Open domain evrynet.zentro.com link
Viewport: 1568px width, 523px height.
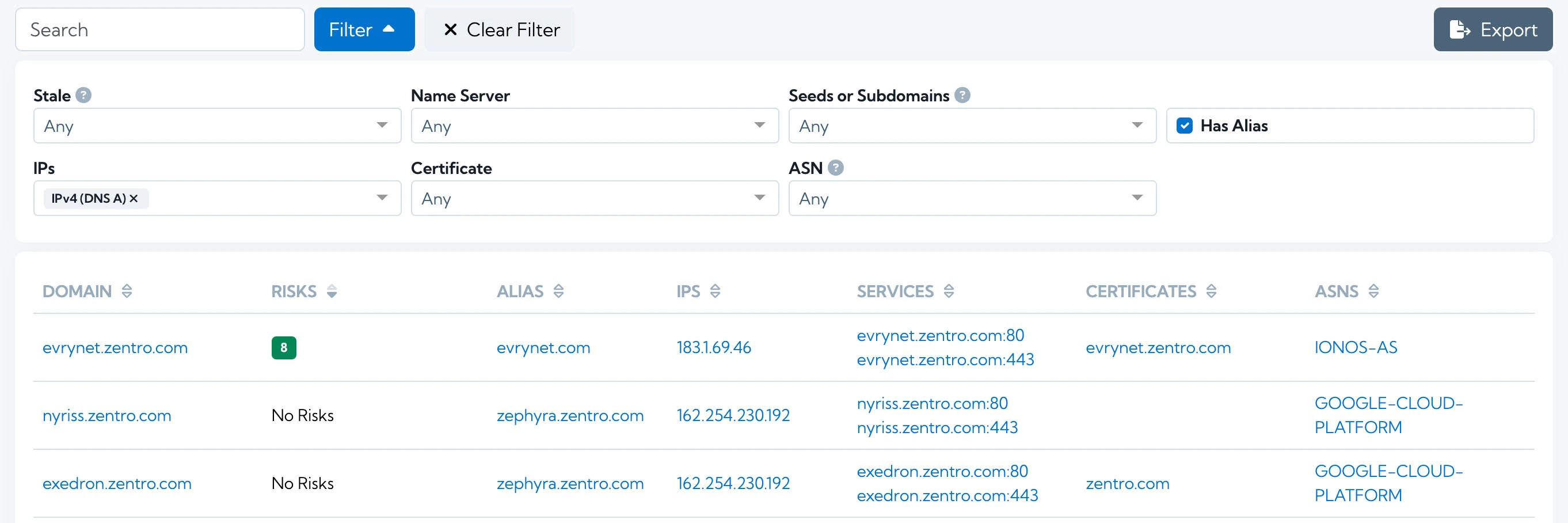115,348
